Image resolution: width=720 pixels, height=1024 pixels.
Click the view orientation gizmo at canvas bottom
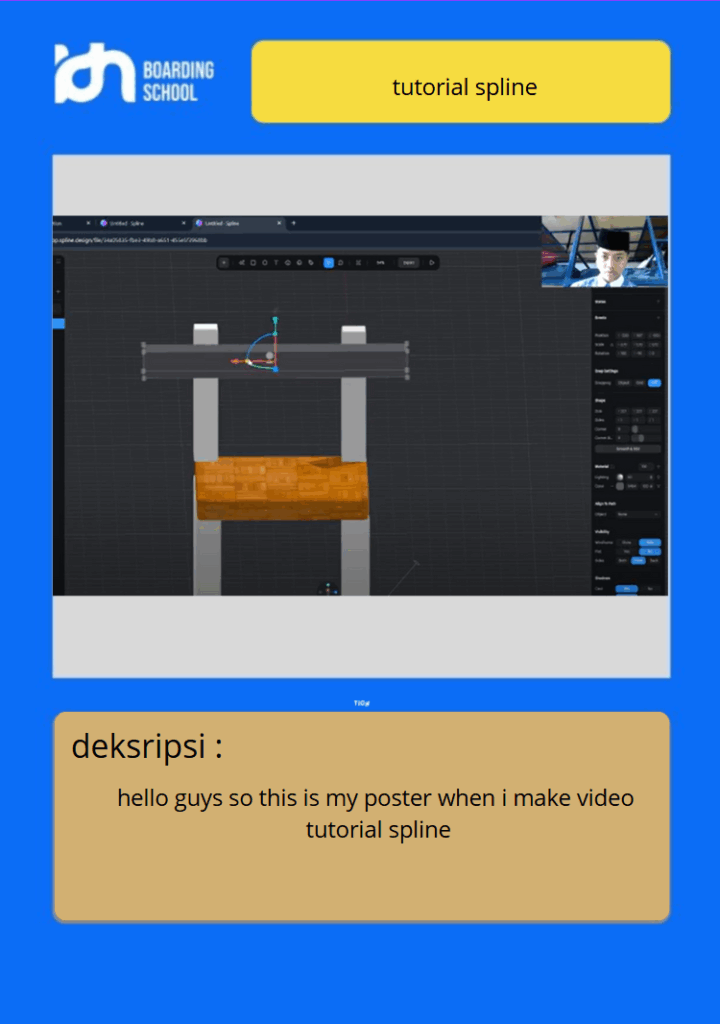click(x=328, y=588)
